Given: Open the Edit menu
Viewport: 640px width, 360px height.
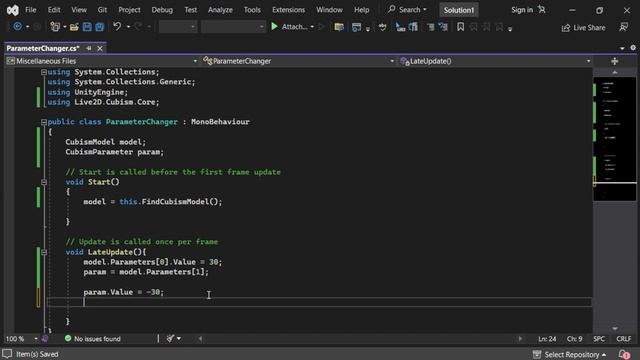Looking at the screenshot, I should [x=54, y=10].
